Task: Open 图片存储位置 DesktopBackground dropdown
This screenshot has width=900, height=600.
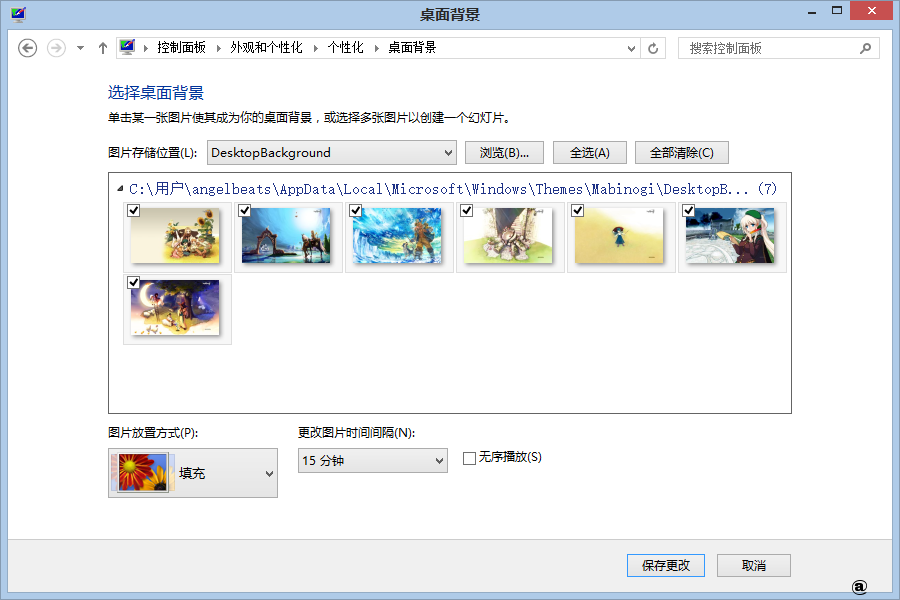Action: pyautogui.click(x=332, y=153)
